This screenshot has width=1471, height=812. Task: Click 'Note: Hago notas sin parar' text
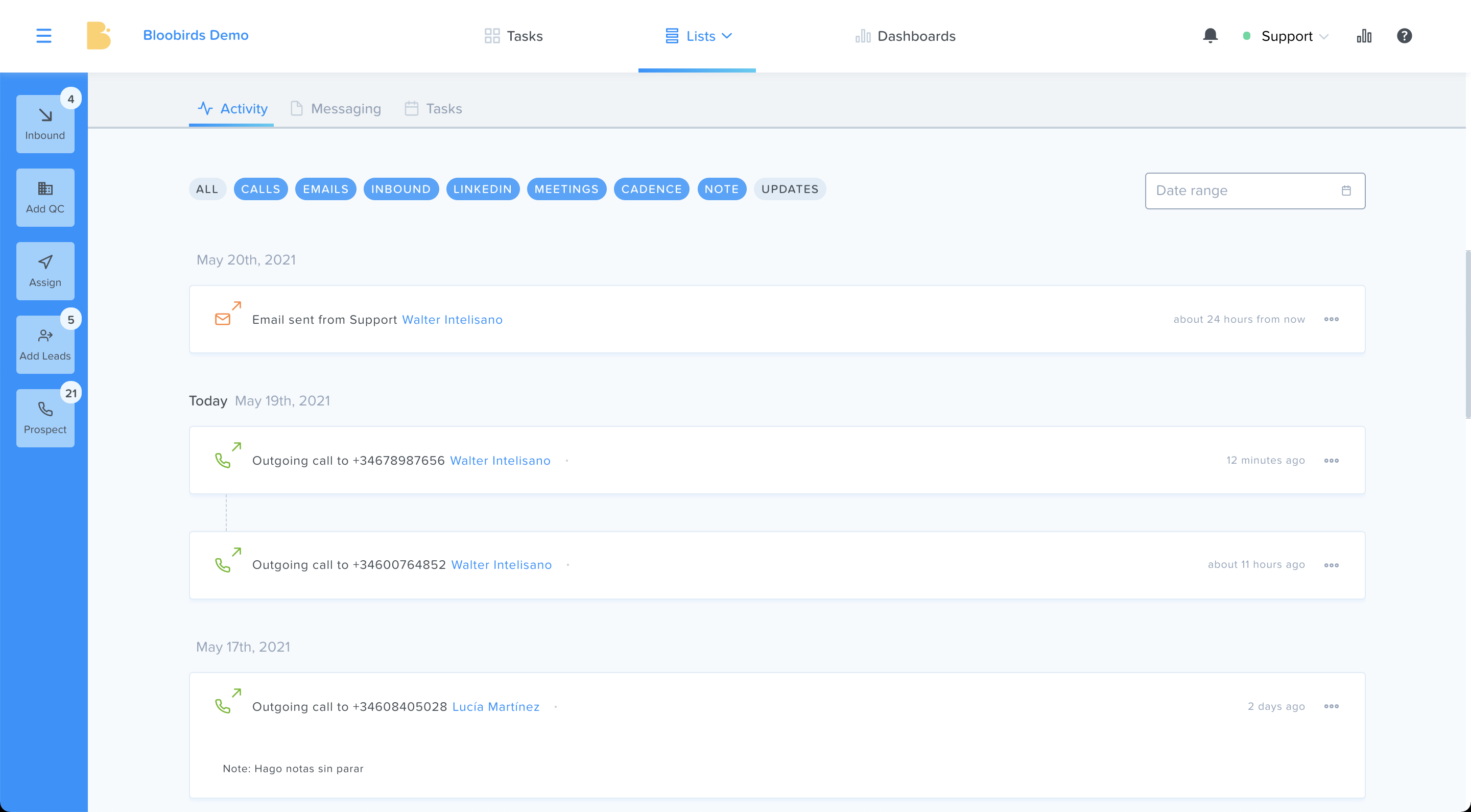click(x=293, y=769)
